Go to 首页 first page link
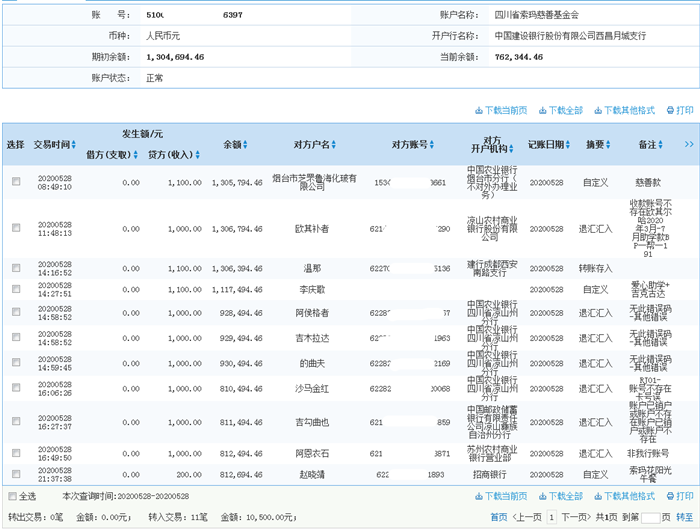 tap(498, 517)
